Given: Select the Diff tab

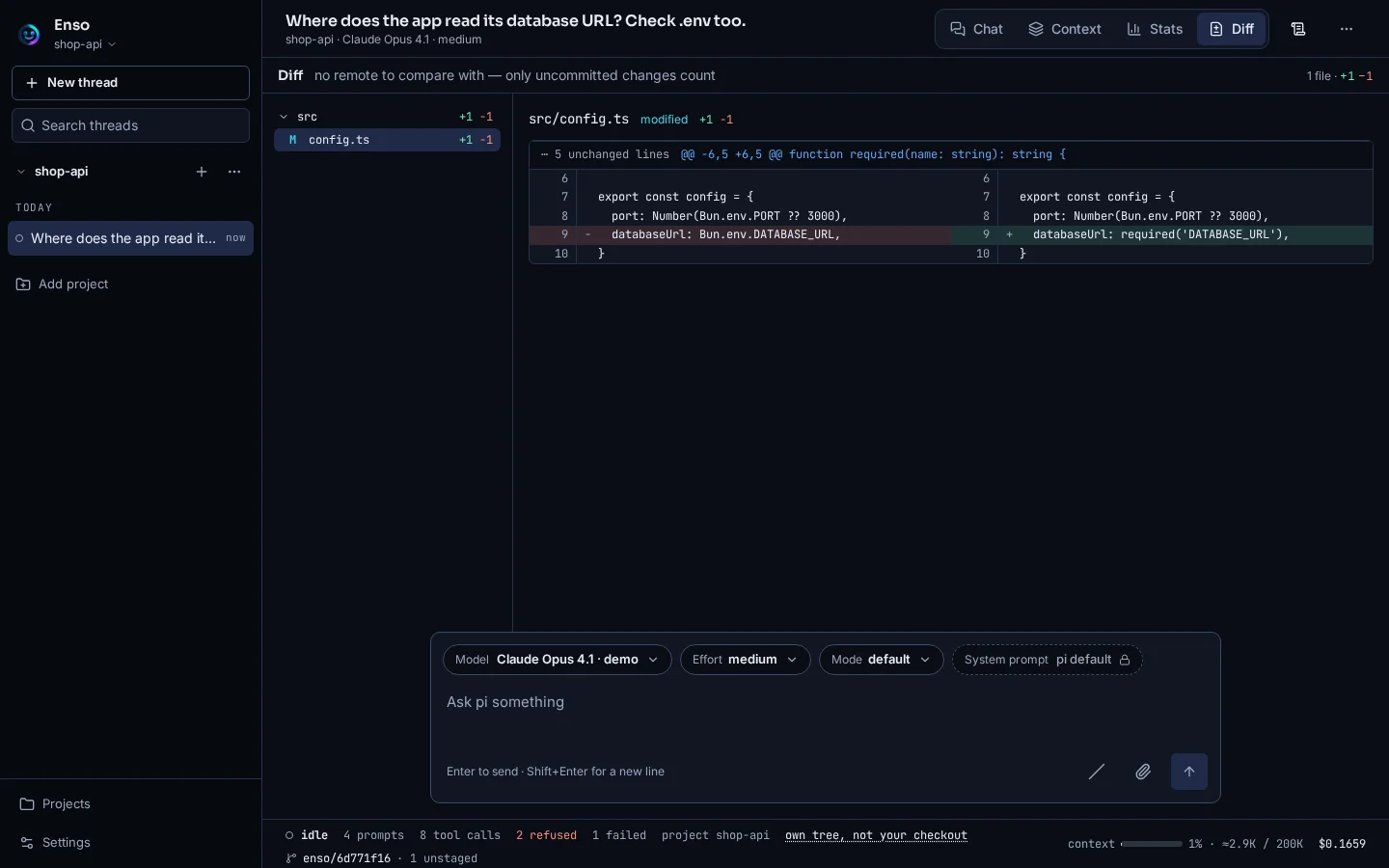Looking at the screenshot, I should (1232, 29).
